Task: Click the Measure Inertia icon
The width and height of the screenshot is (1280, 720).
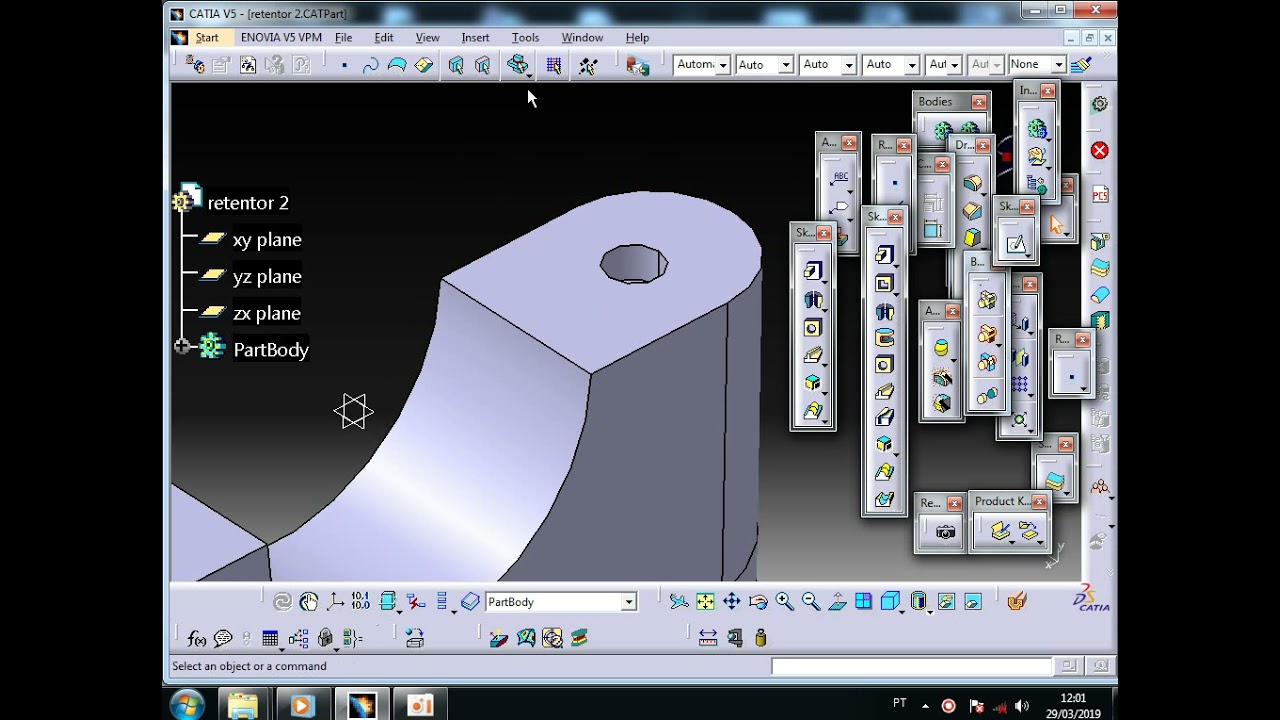Action: (x=760, y=638)
